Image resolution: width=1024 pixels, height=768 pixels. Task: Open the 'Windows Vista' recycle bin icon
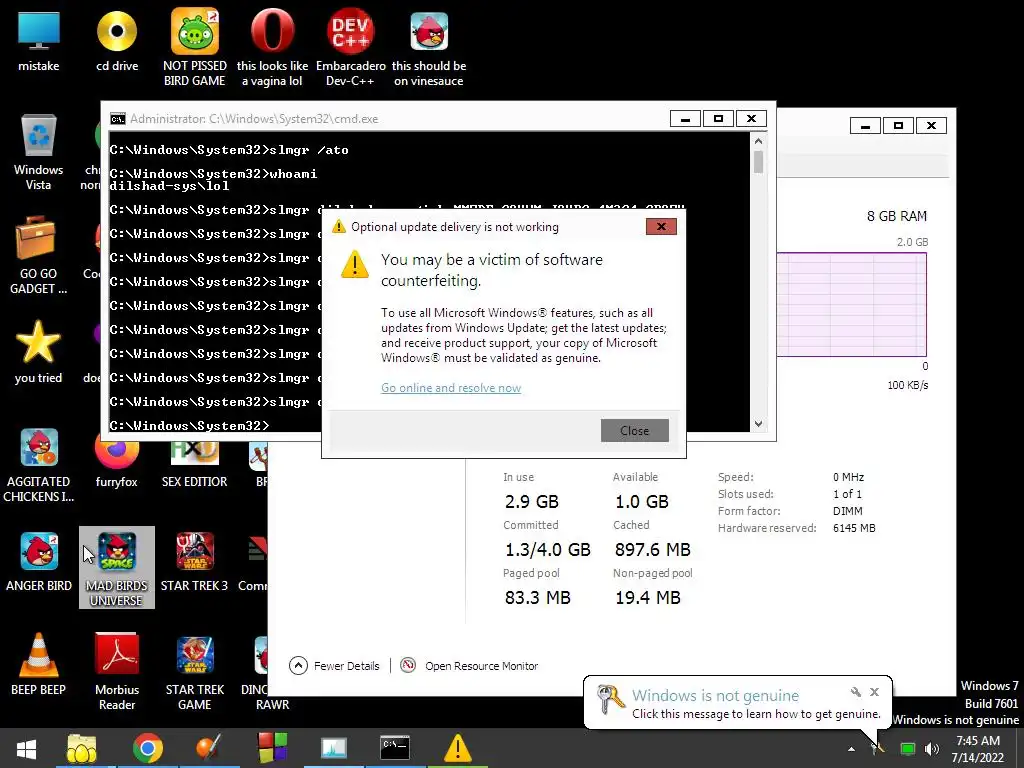39,152
